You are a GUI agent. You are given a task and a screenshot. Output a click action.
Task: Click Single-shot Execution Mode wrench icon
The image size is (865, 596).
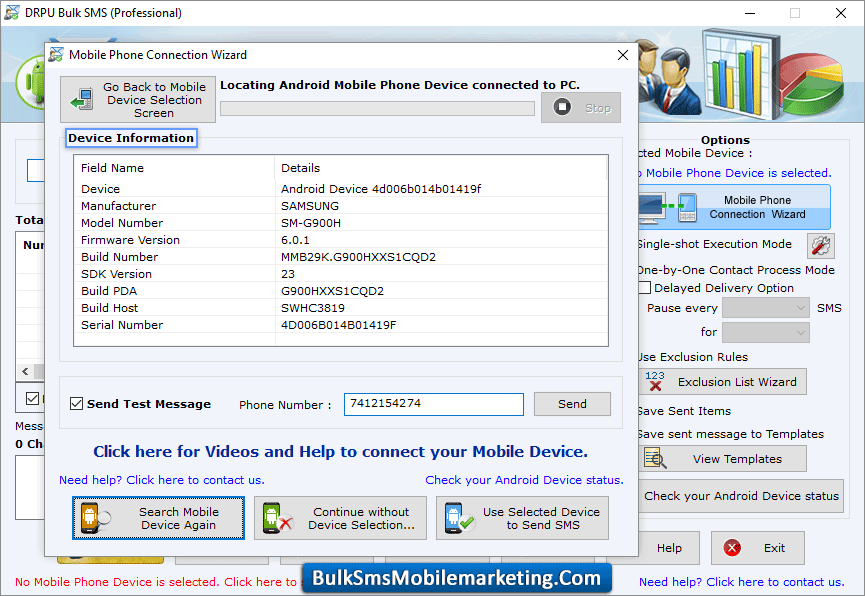(x=820, y=246)
